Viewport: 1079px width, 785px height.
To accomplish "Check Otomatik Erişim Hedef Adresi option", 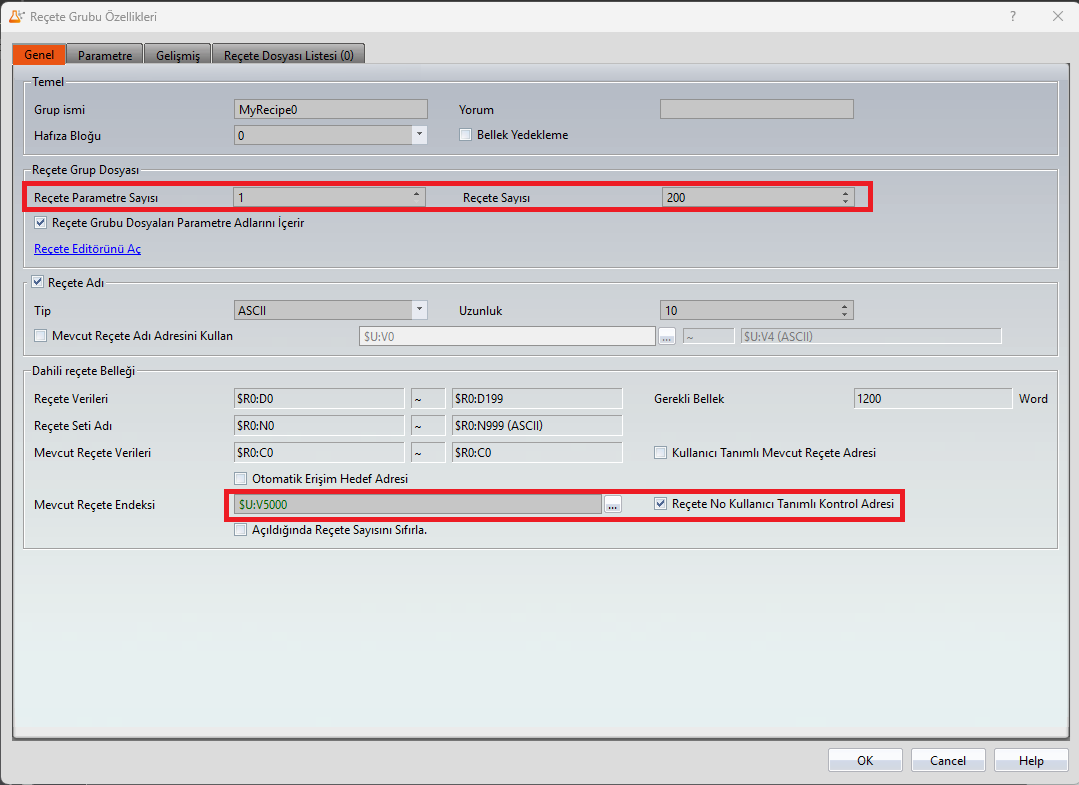I will pyautogui.click(x=240, y=479).
